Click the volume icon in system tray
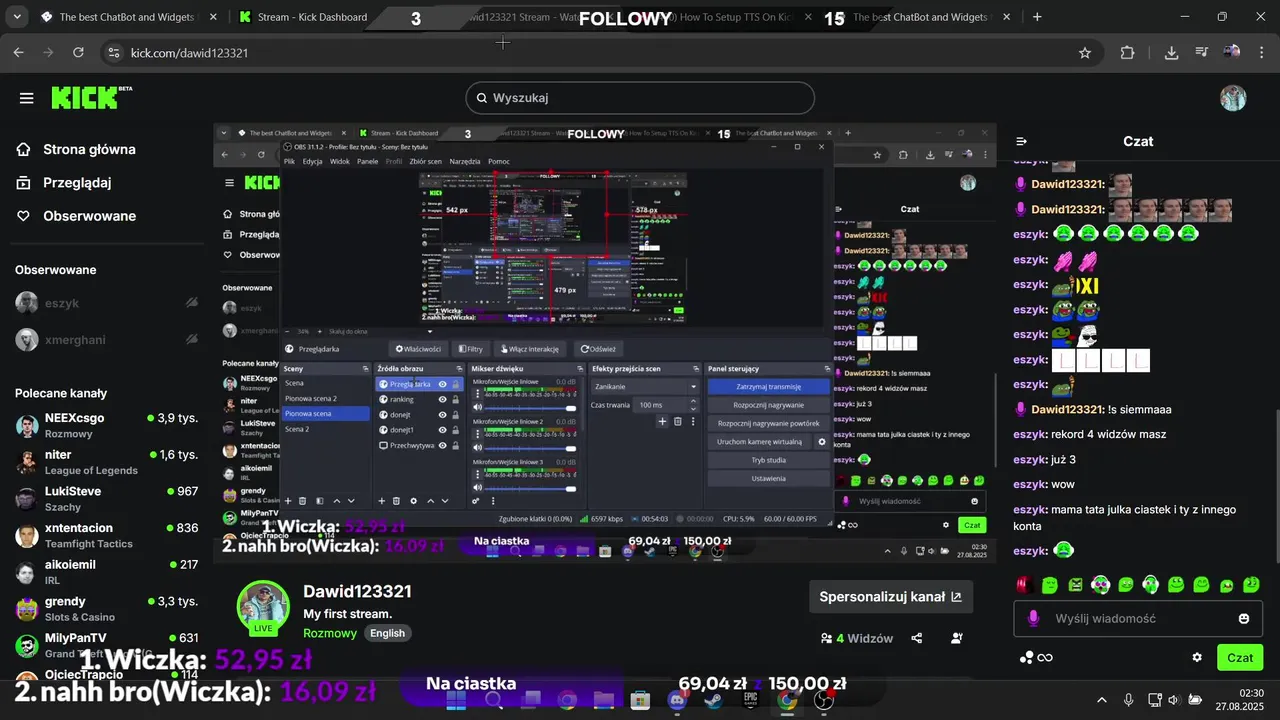This screenshot has height=720, width=1280. (1173, 700)
